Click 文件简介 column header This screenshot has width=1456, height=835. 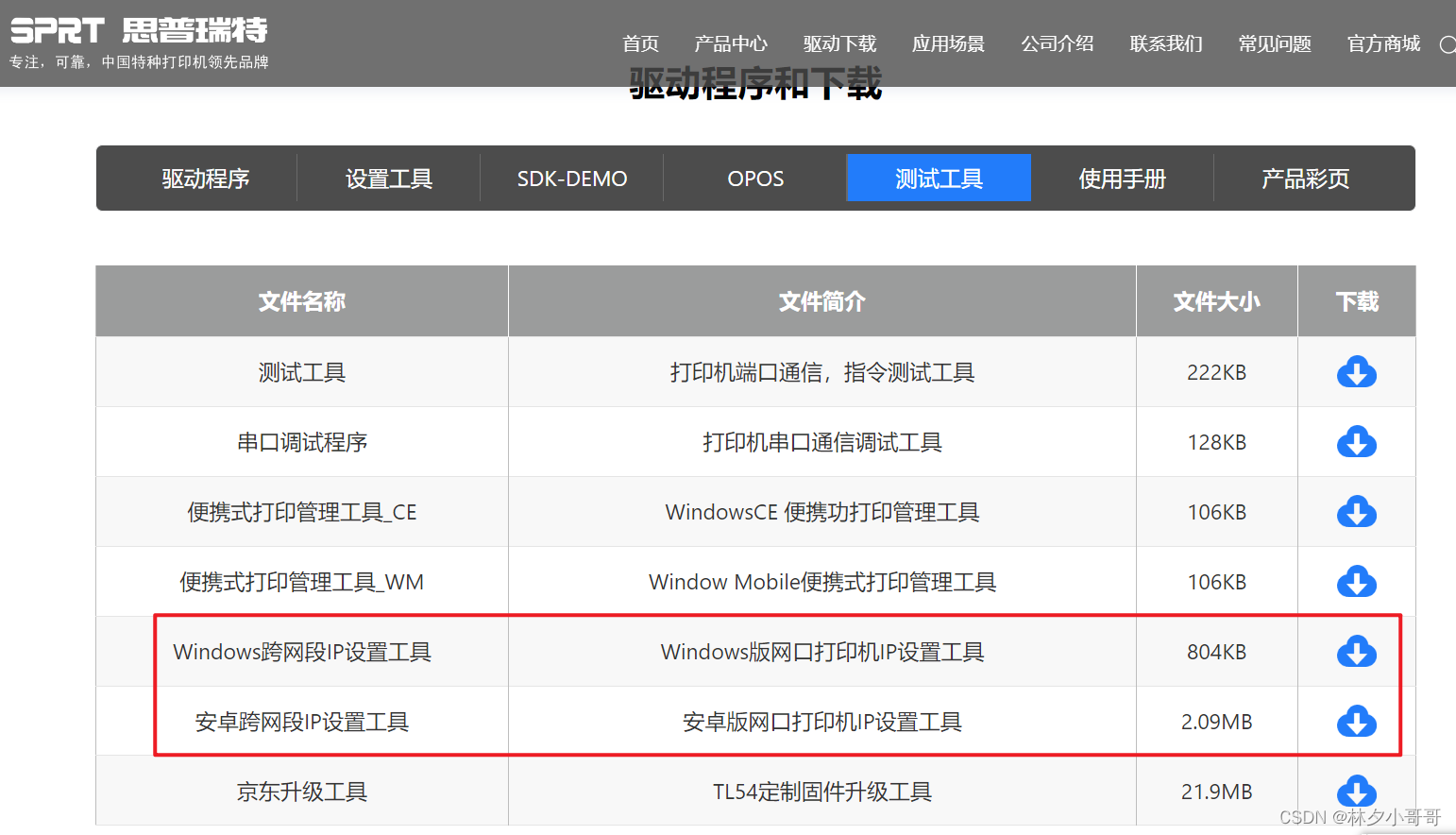[x=822, y=301]
